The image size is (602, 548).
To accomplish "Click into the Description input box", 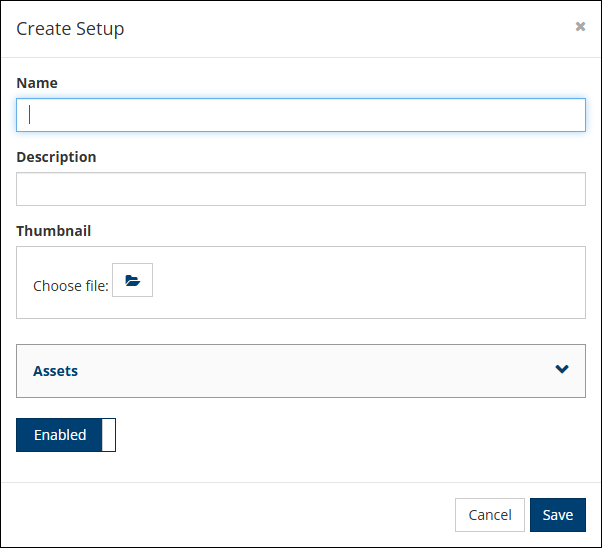I will pos(300,189).
